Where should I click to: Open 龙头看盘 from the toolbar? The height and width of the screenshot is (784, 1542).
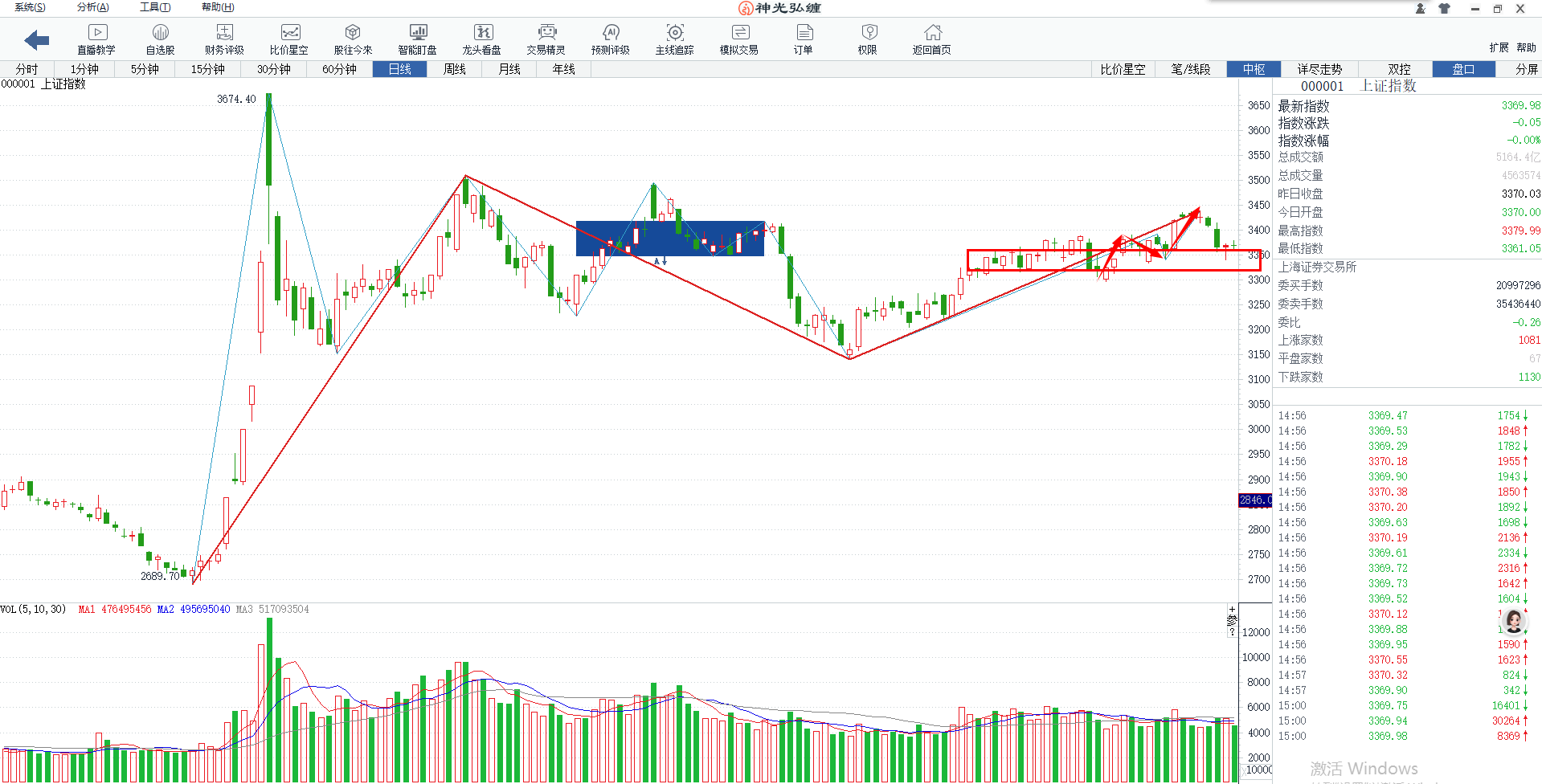click(481, 39)
